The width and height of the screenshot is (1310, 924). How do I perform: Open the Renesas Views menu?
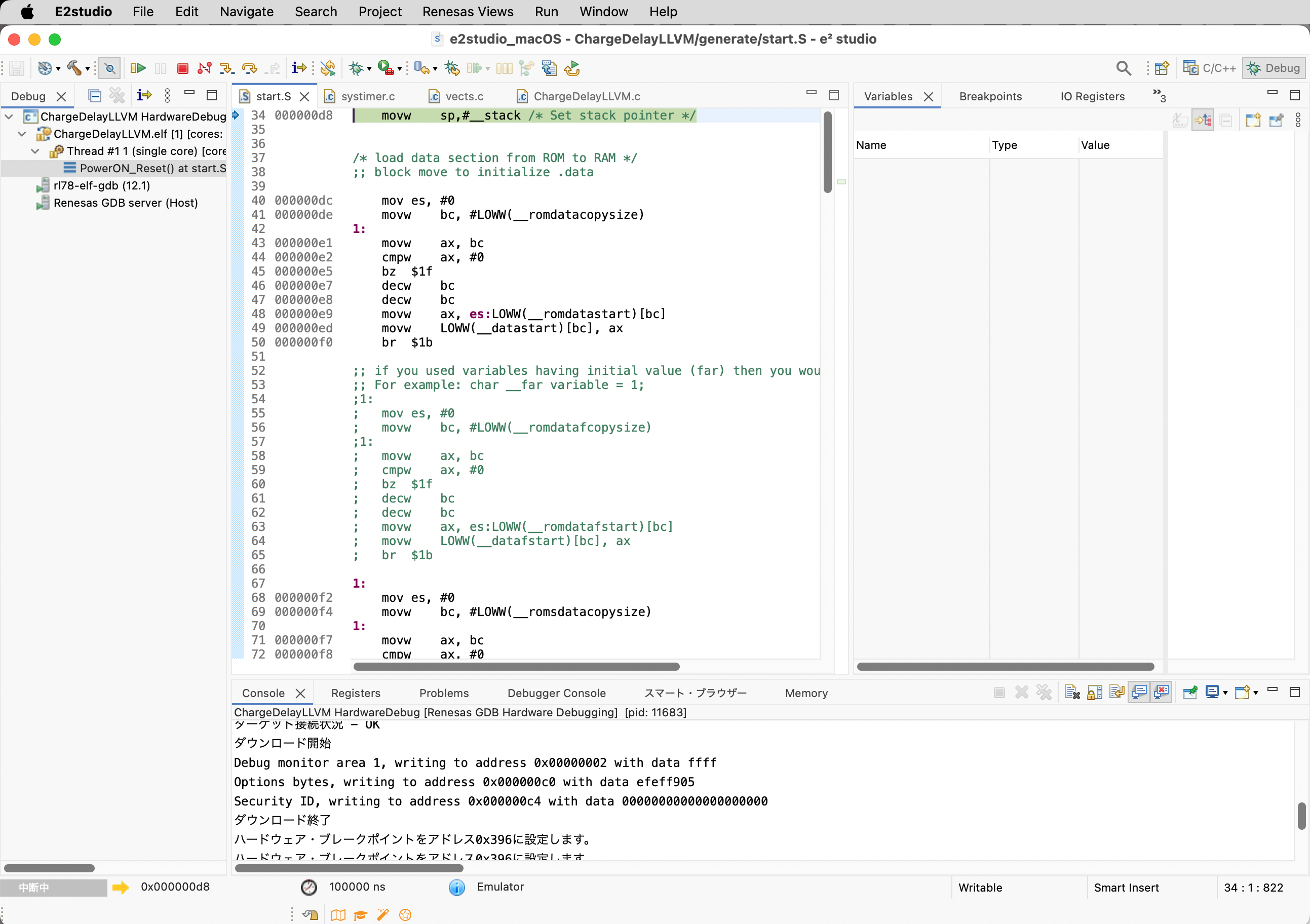(x=468, y=12)
